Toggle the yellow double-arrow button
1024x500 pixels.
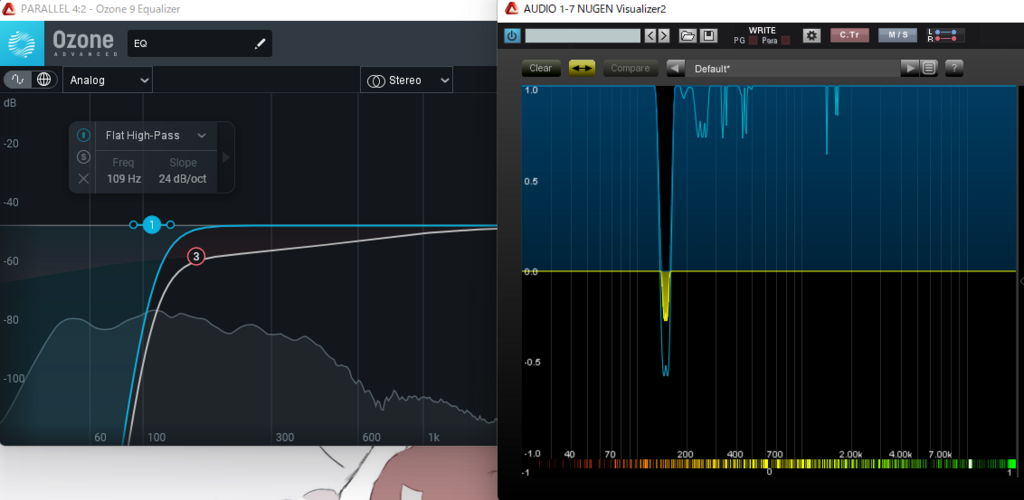(x=582, y=68)
